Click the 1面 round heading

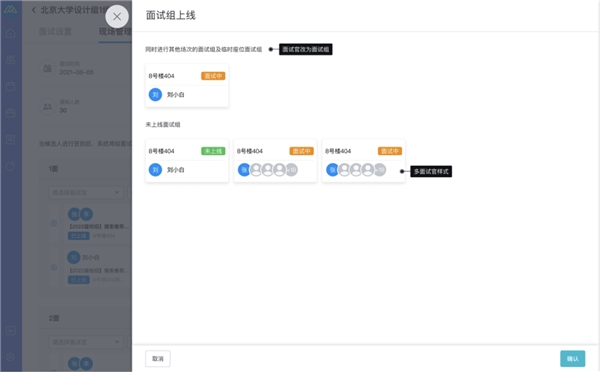coord(54,169)
